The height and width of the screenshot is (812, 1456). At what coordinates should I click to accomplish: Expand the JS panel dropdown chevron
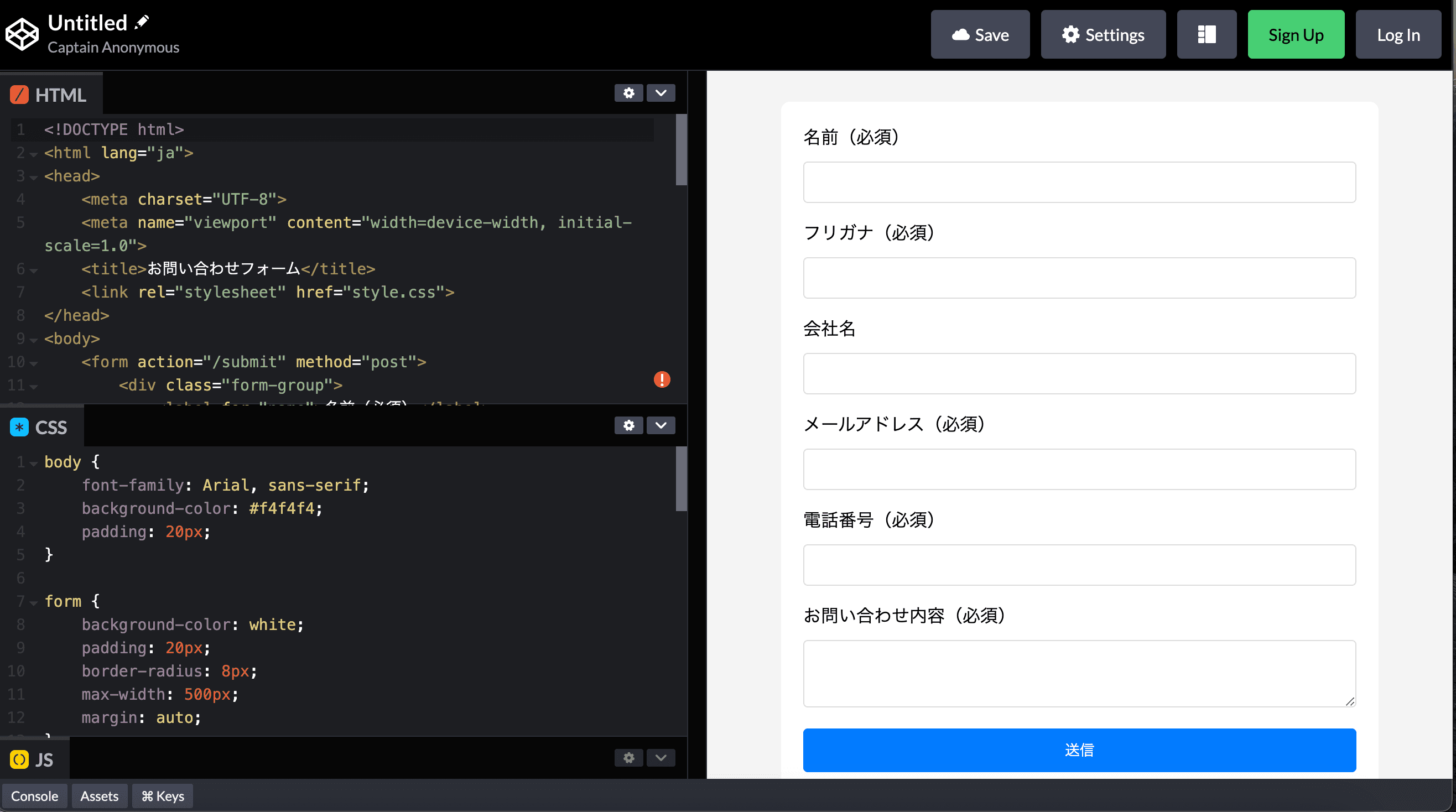coord(661,757)
